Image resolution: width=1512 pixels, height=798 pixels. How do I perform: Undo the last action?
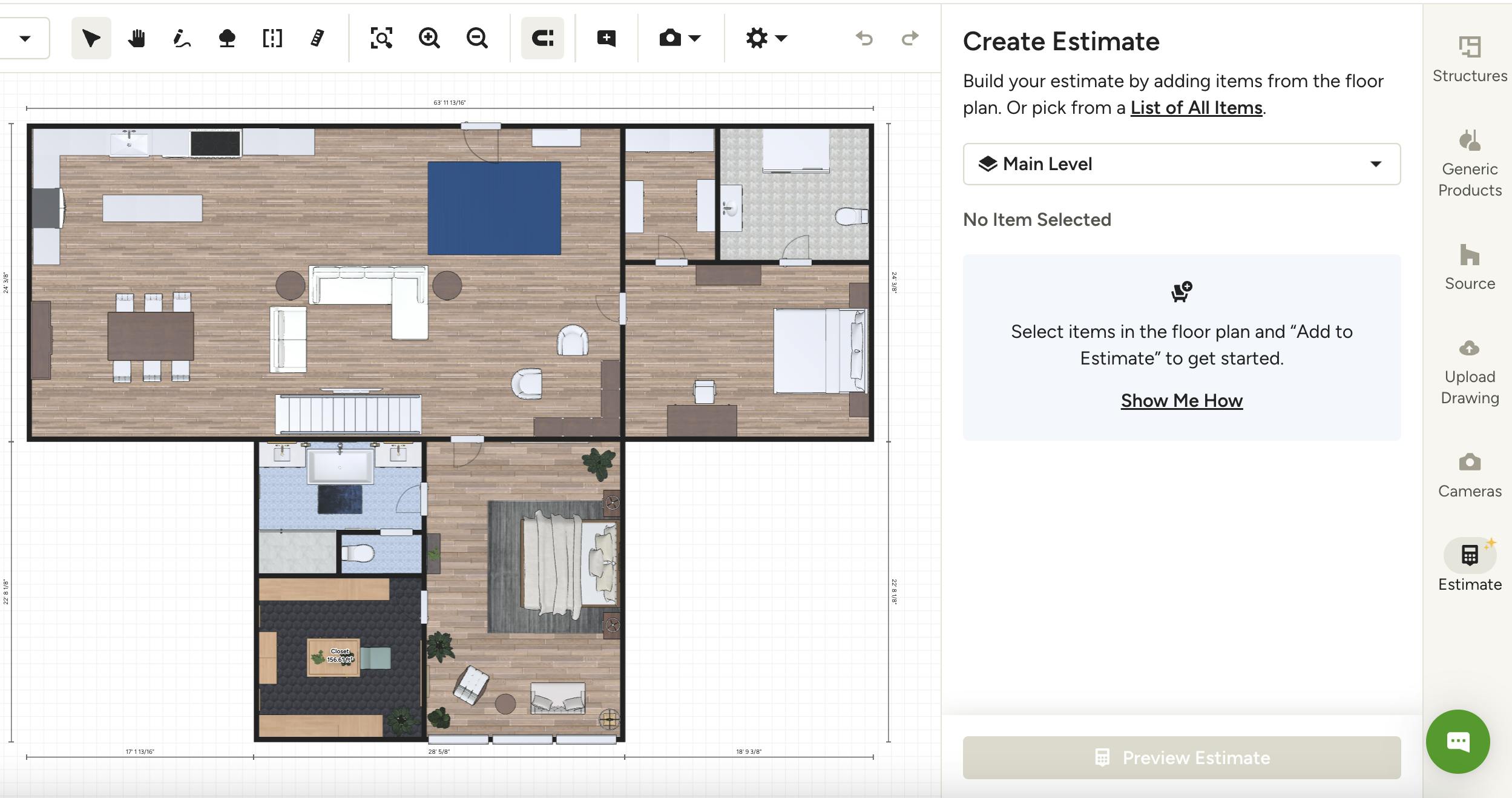[864, 38]
